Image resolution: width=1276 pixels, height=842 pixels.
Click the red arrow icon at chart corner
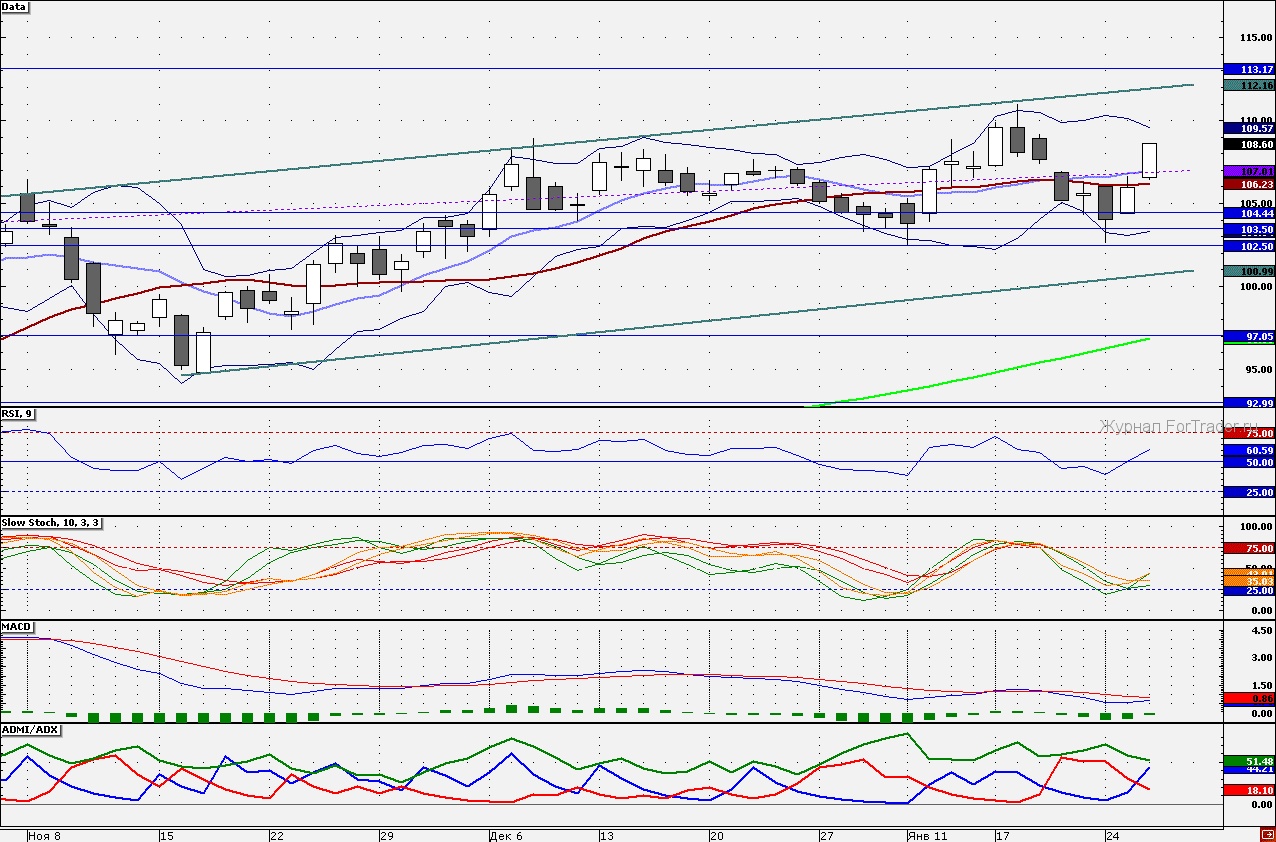tap(1268, 836)
